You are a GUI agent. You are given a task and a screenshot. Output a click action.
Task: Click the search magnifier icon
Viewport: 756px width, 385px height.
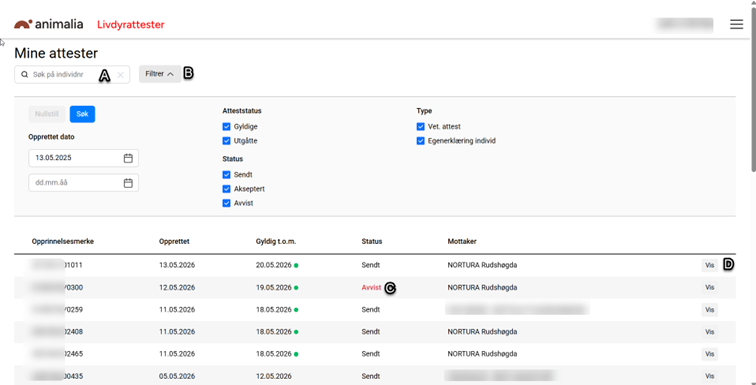coord(25,75)
